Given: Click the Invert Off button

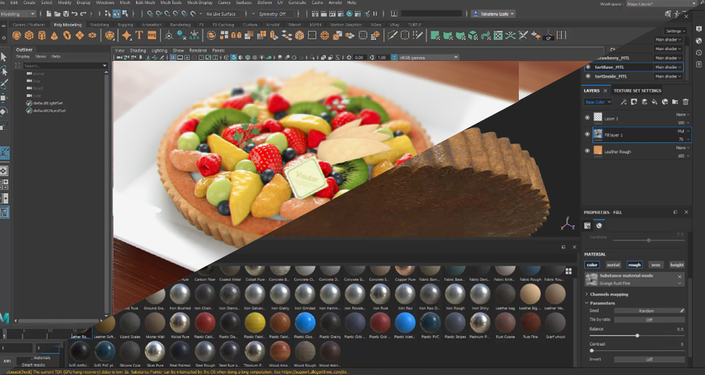Looking at the screenshot, I should click(x=649, y=359).
